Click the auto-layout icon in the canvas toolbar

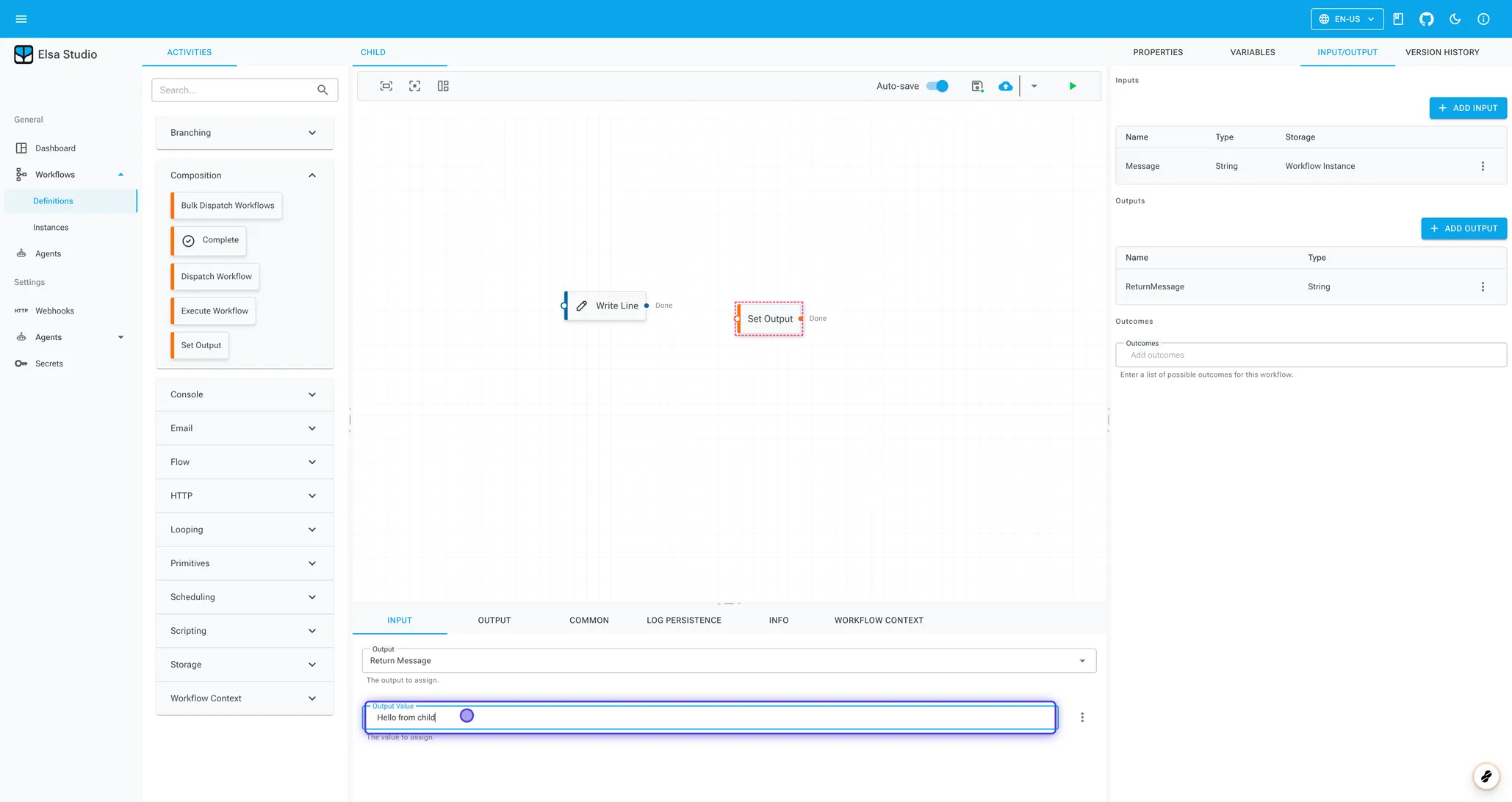point(442,86)
